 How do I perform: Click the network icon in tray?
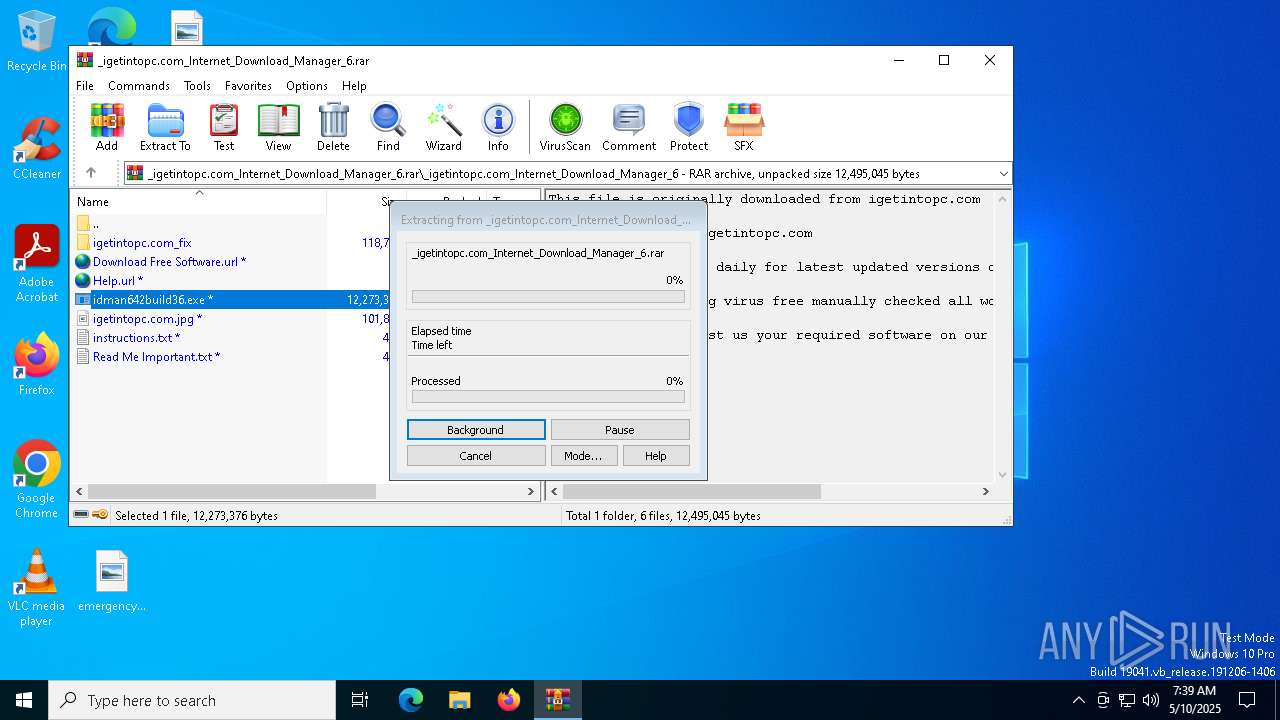pos(1127,700)
